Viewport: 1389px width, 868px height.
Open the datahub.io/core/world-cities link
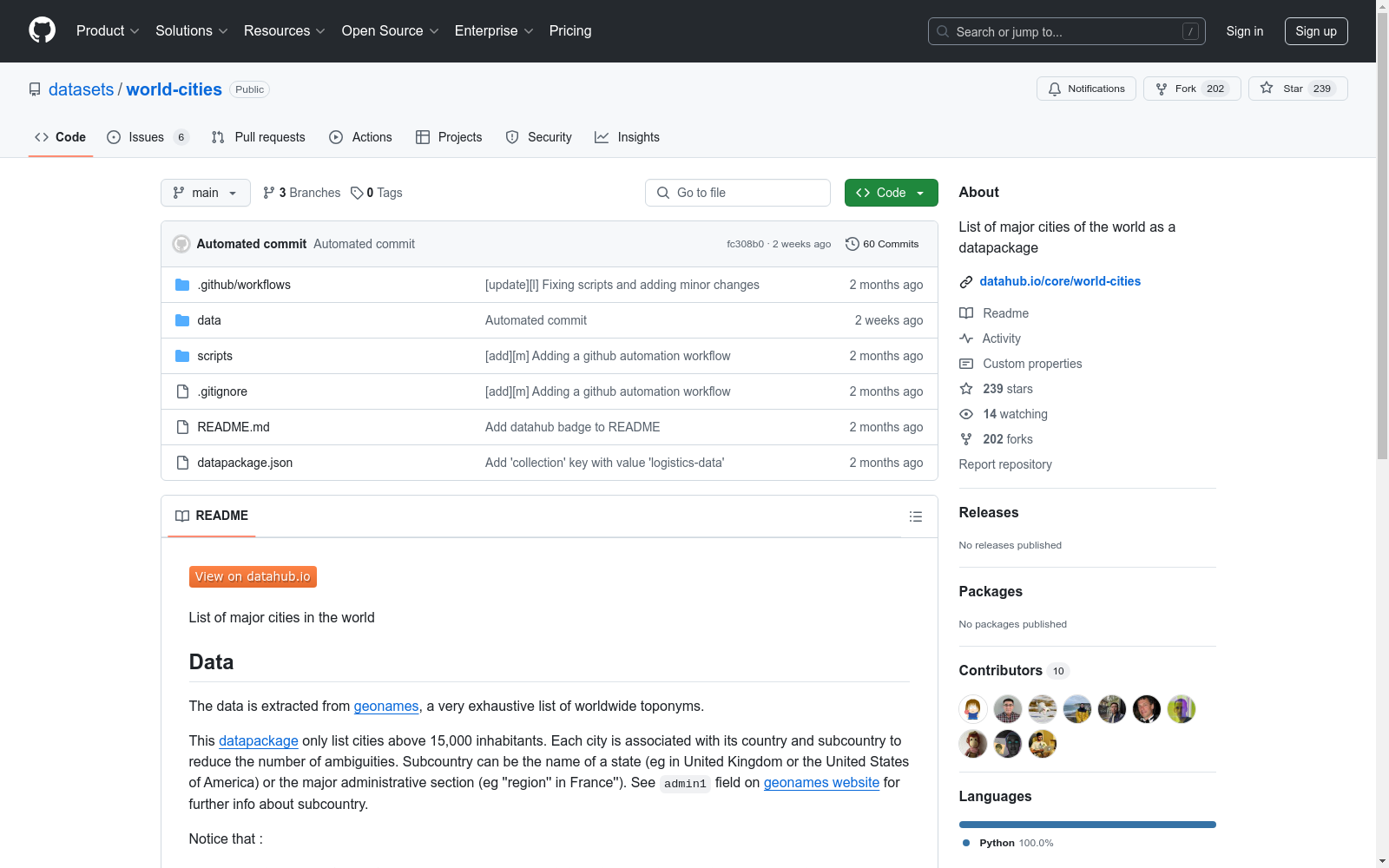[1060, 281]
